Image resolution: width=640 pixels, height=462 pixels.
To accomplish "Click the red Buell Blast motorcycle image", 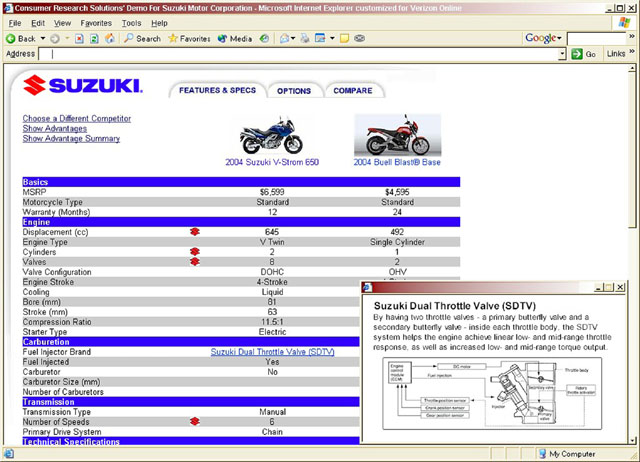I will click(x=398, y=135).
